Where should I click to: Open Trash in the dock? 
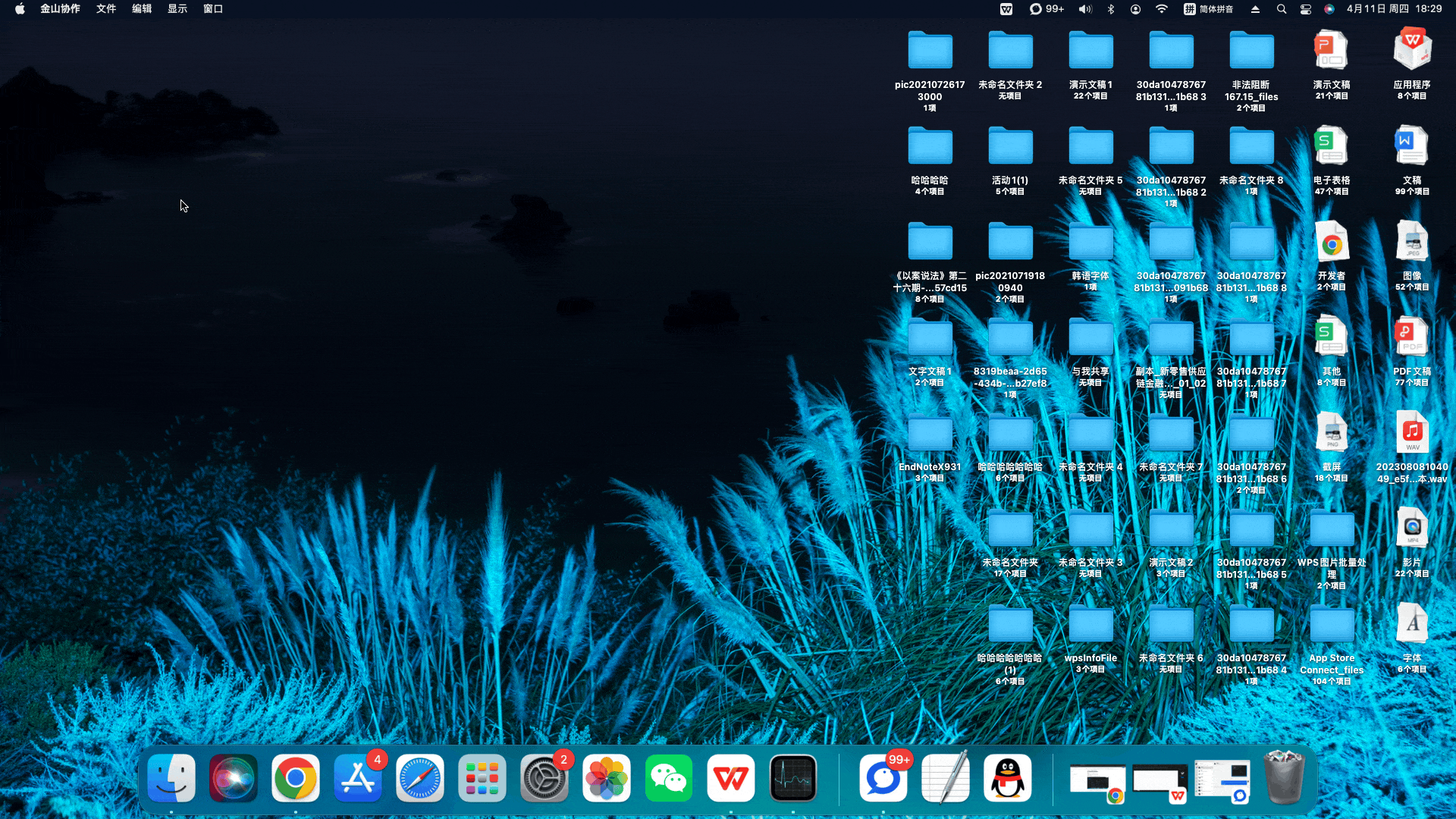tap(1284, 778)
